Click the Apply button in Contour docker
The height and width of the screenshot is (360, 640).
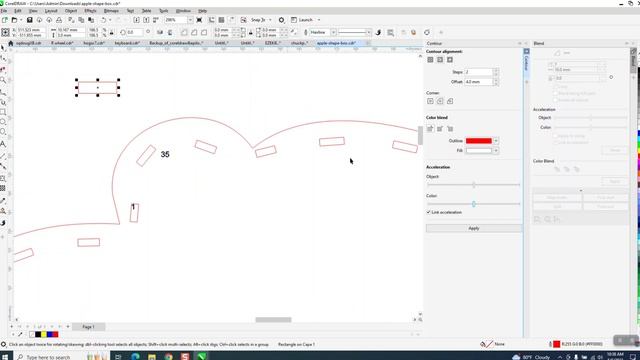tap(473, 229)
